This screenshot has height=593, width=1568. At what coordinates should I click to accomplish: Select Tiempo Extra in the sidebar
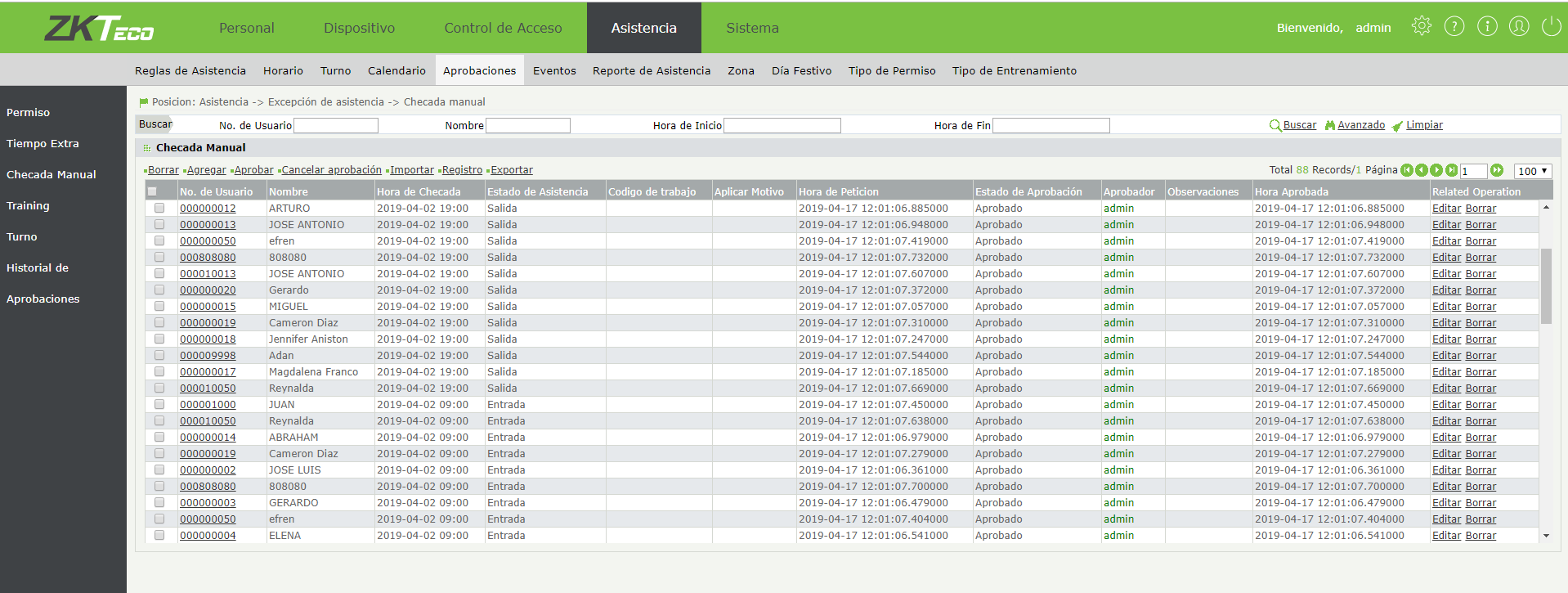[x=43, y=143]
